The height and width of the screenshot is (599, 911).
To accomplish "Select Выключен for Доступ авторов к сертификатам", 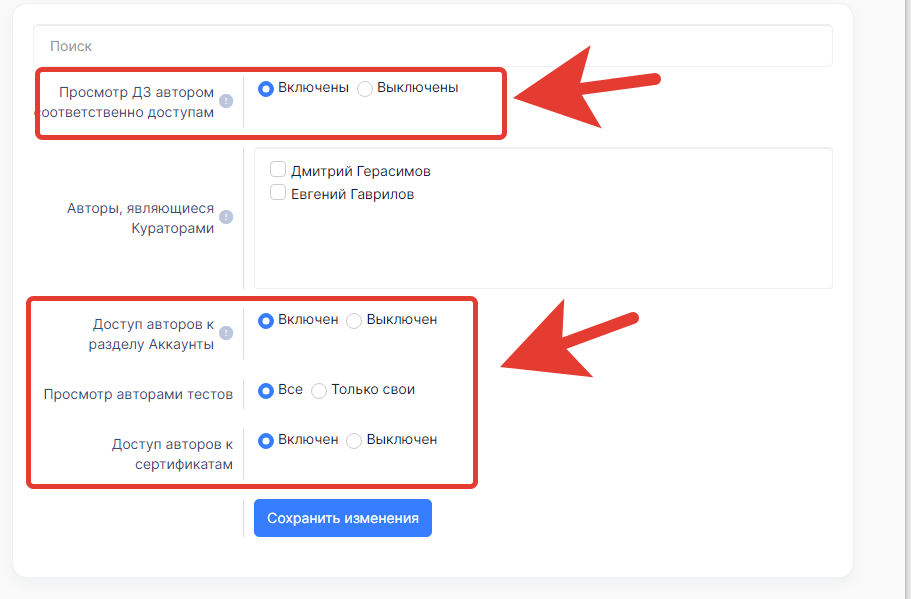I will (354, 441).
